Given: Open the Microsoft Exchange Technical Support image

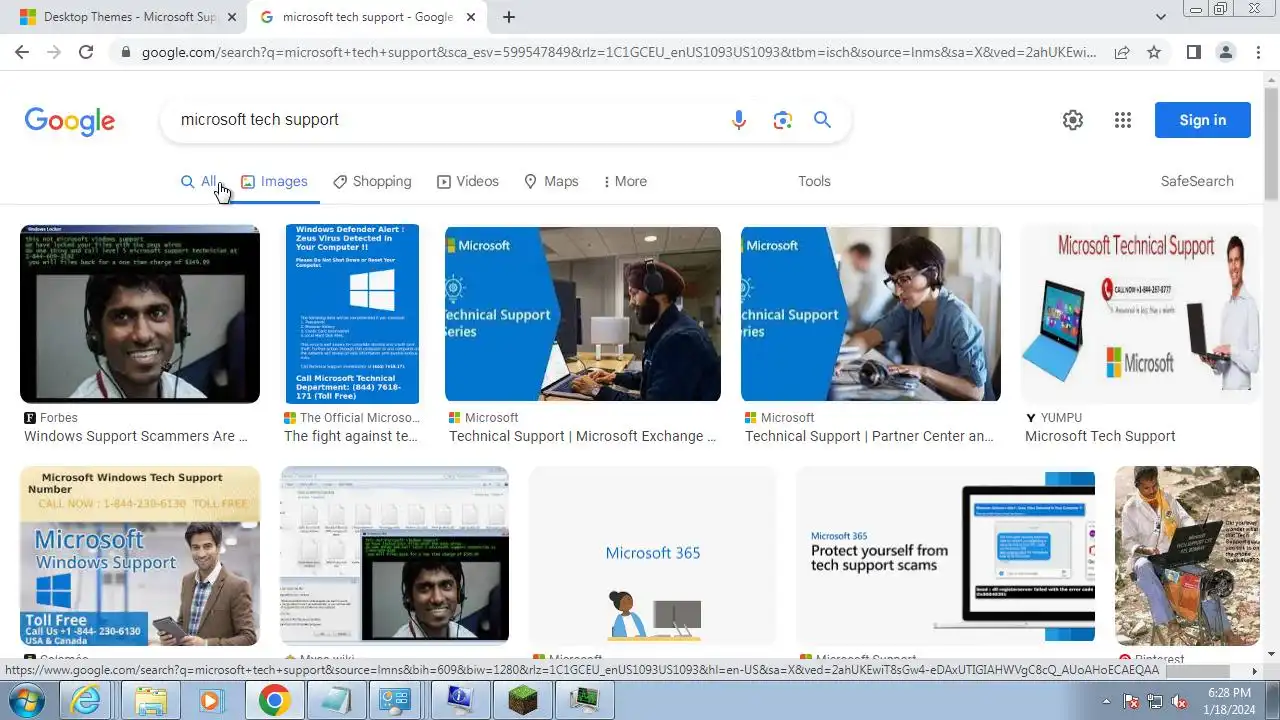Looking at the screenshot, I should click(x=583, y=314).
